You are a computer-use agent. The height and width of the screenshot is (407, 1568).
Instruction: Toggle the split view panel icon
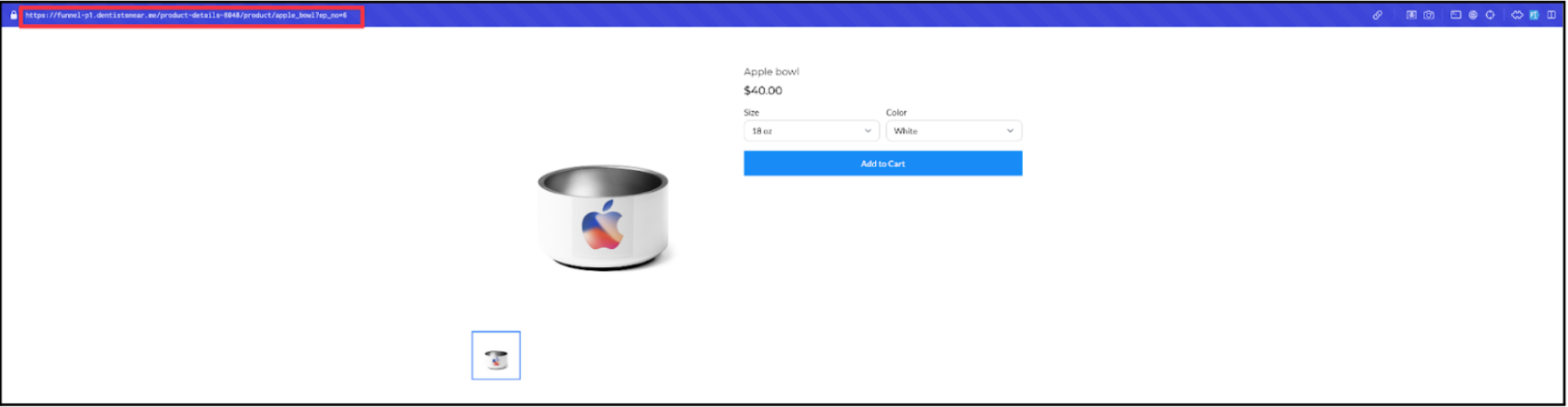1551,15
